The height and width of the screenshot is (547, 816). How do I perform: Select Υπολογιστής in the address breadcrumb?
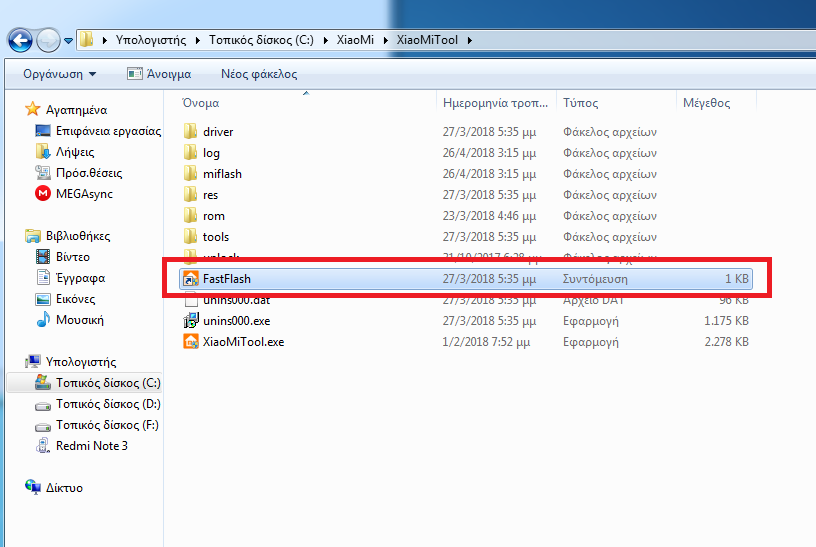(x=150, y=40)
